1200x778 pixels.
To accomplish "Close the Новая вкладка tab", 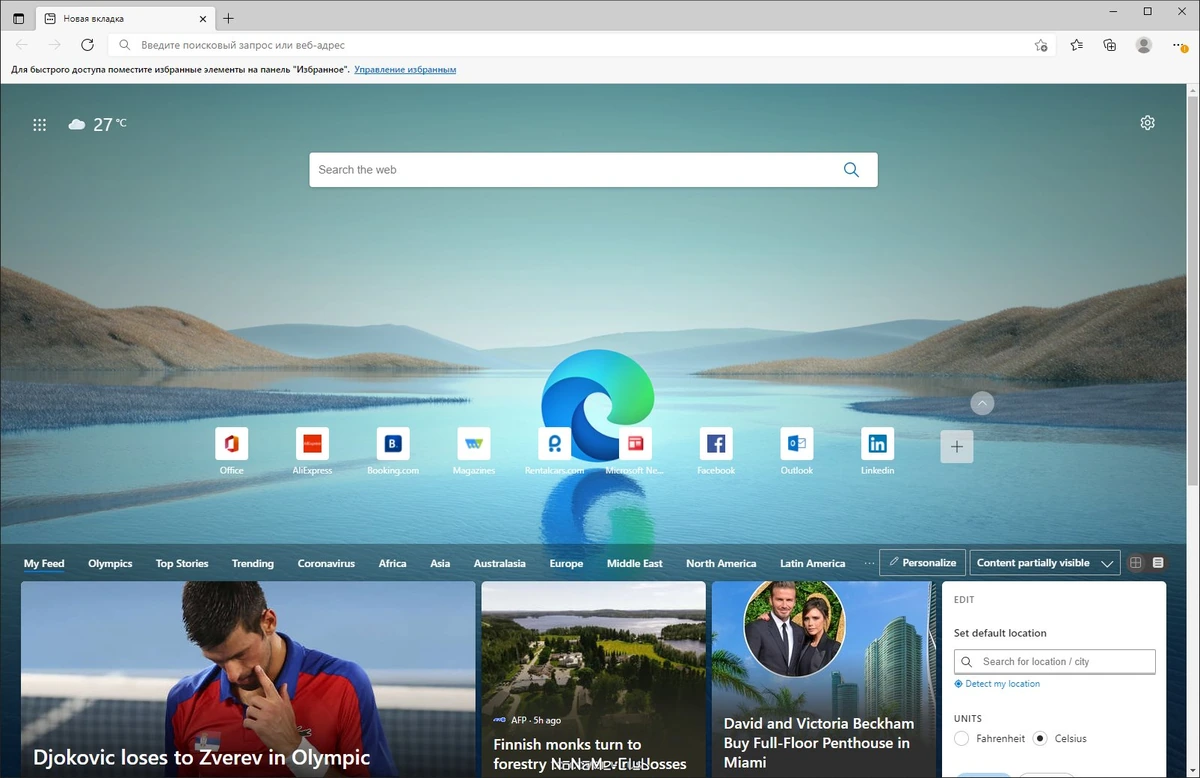I will click(204, 18).
